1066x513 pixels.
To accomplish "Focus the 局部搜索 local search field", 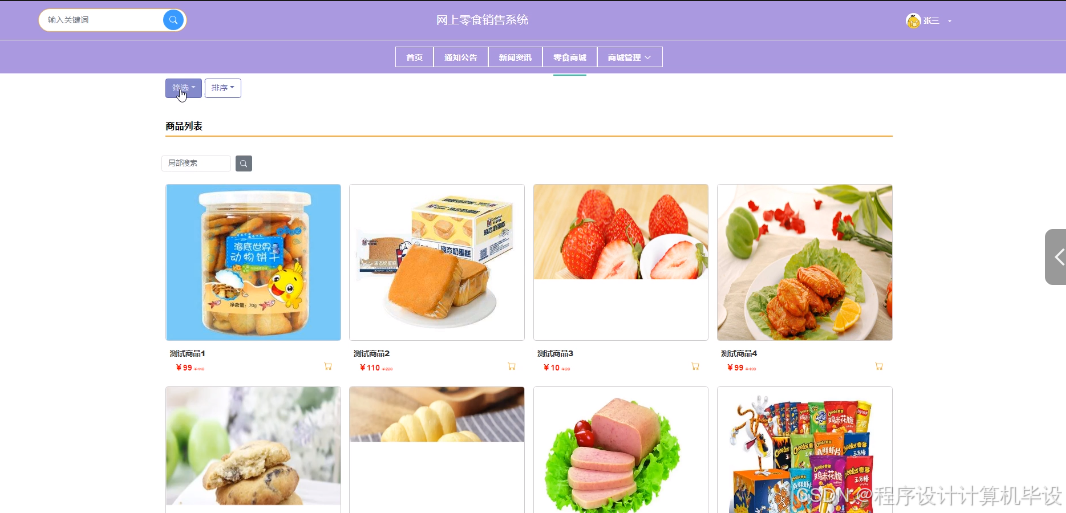I will tap(196, 164).
